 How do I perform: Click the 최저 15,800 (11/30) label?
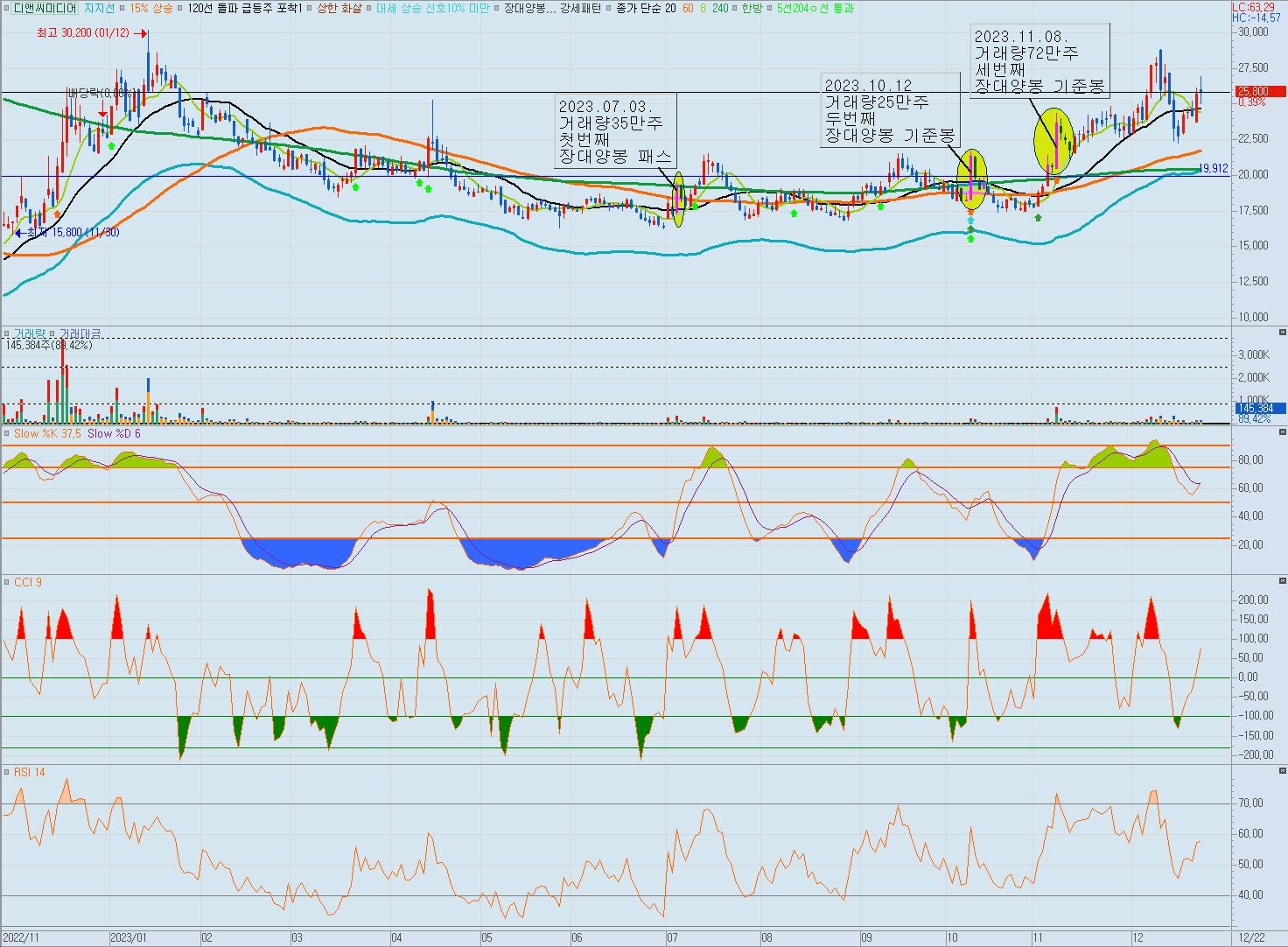(x=73, y=233)
